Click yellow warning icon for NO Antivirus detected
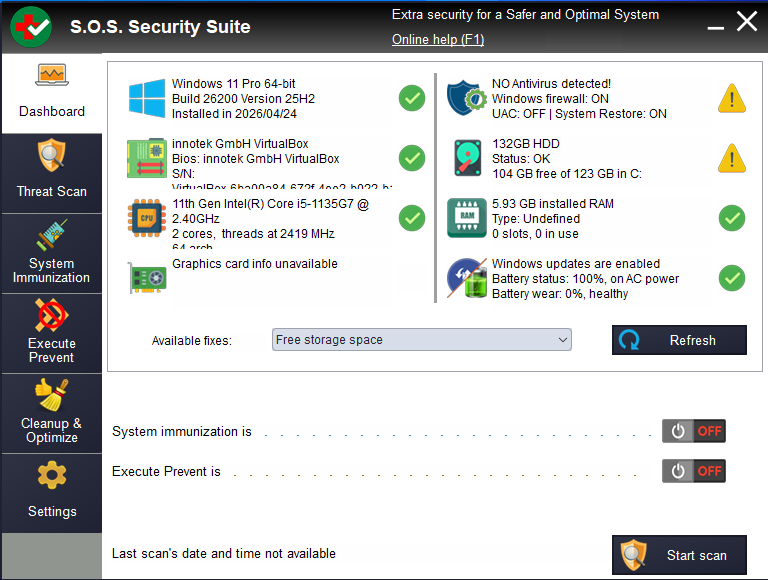Screen dimensions: 768x580 click(x=732, y=98)
